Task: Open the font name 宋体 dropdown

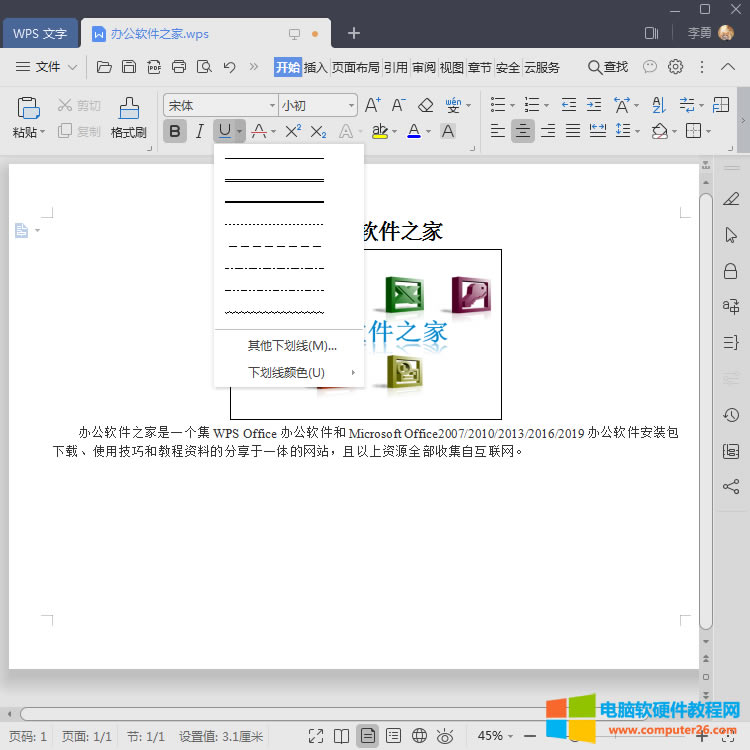Action: [x=272, y=105]
